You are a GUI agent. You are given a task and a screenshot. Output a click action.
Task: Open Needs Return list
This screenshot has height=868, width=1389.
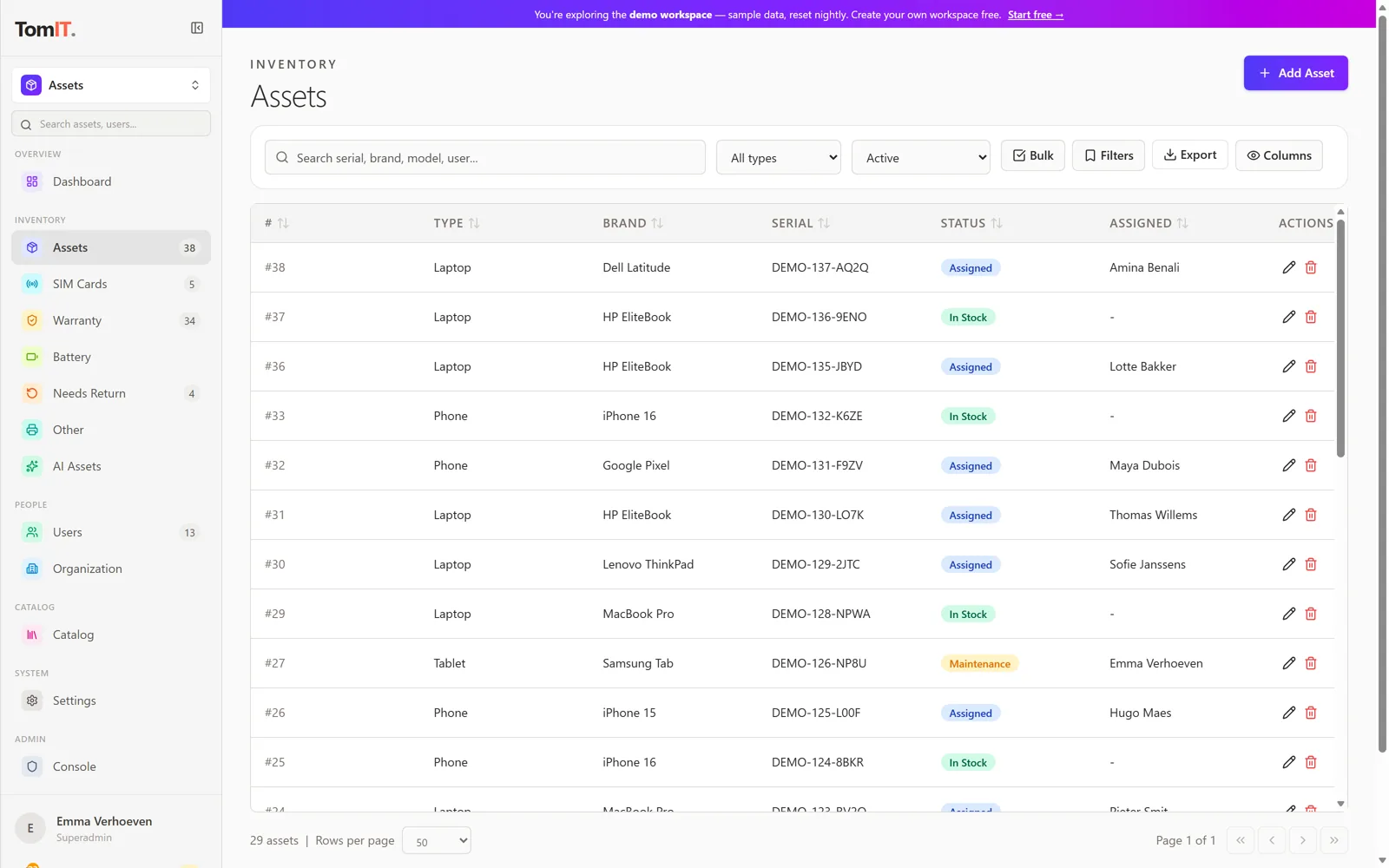(111, 393)
